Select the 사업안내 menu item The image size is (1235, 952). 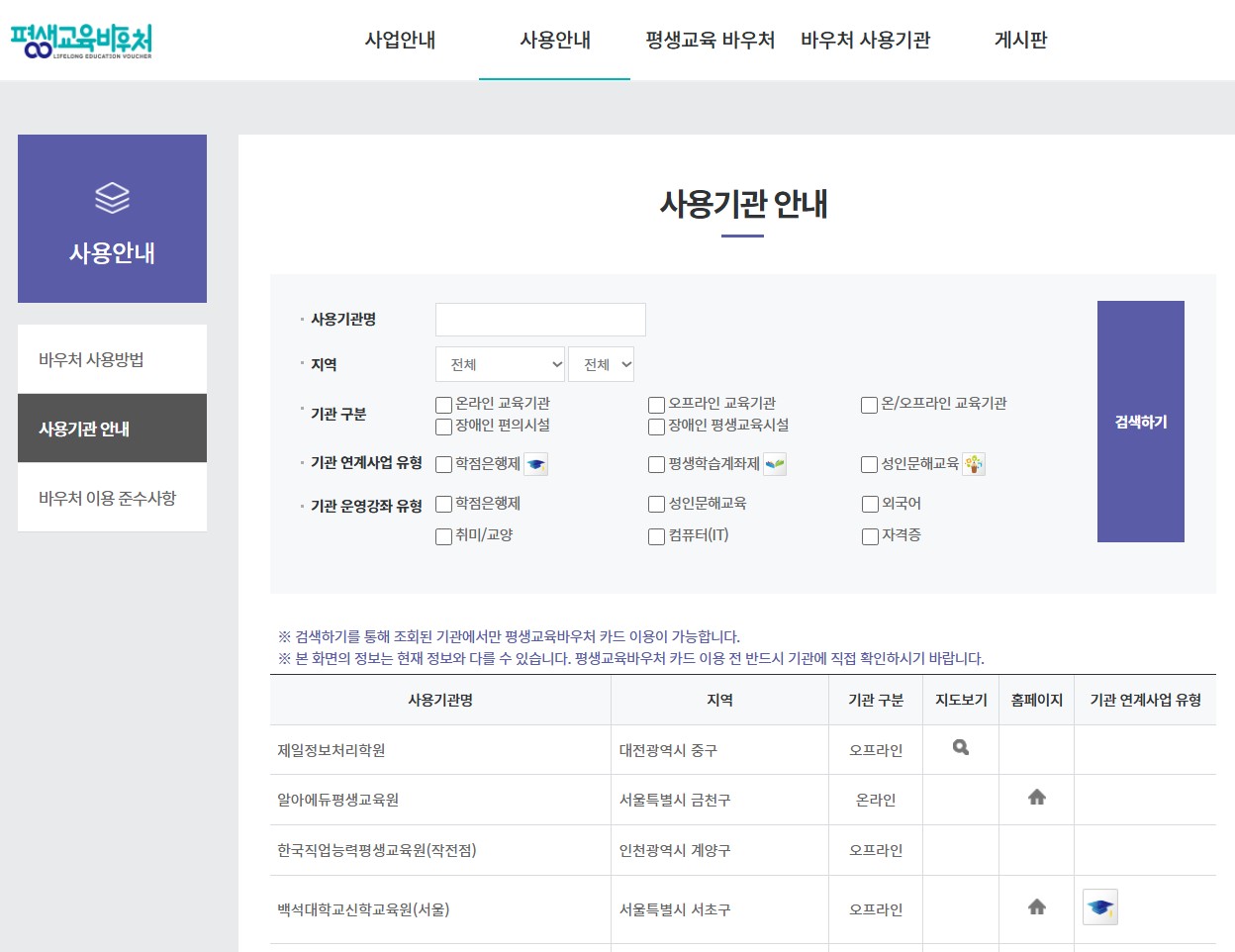pyautogui.click(x=400, y=41)
